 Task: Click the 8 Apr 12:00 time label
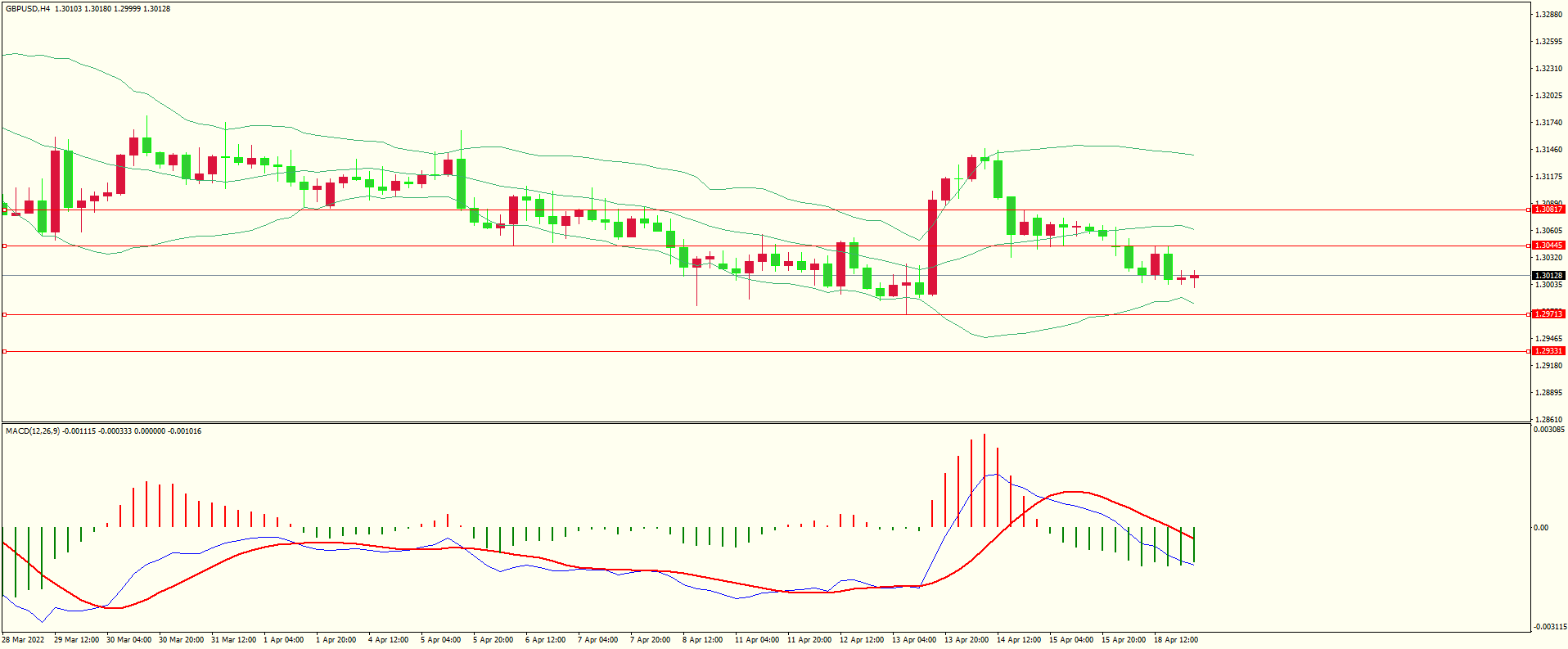(x=702, y=640)
